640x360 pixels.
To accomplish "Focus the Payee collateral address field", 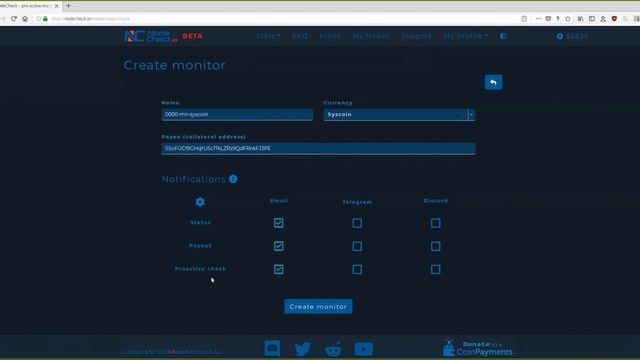I will 318,149.
